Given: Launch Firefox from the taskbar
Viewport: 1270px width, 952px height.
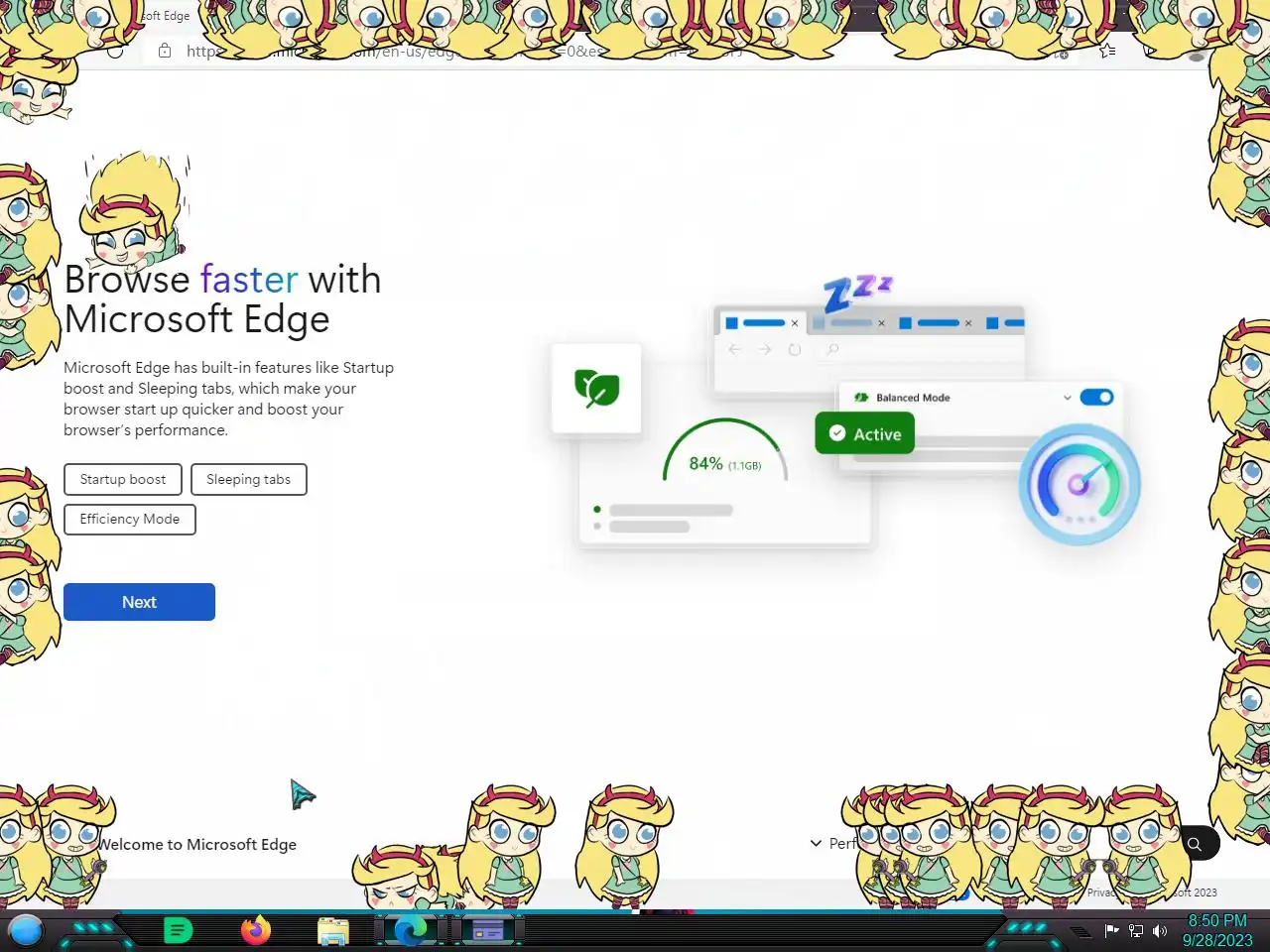Looking at the screenshot, I should tap(256, 930).
